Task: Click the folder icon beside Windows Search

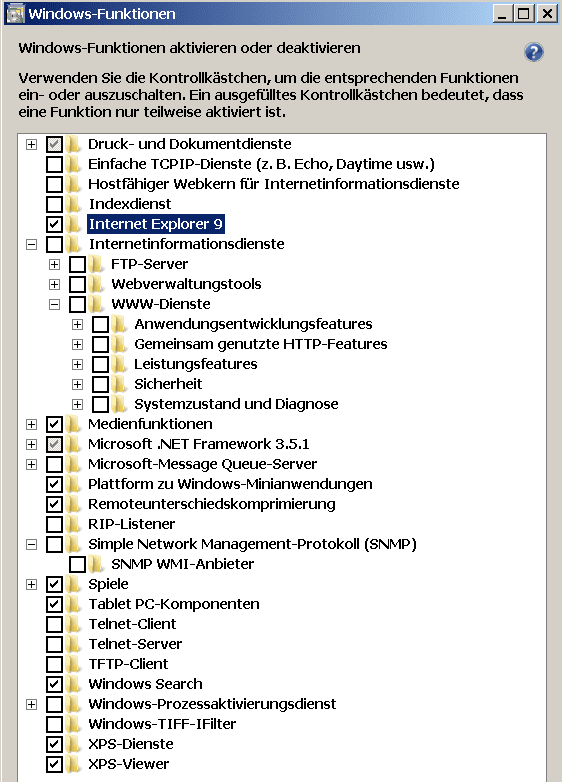Action: pos(73,684)
